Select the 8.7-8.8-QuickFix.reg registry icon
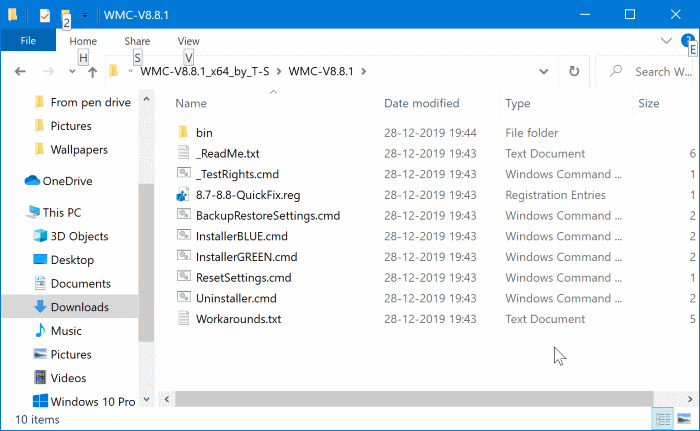 tap(183, 195)
